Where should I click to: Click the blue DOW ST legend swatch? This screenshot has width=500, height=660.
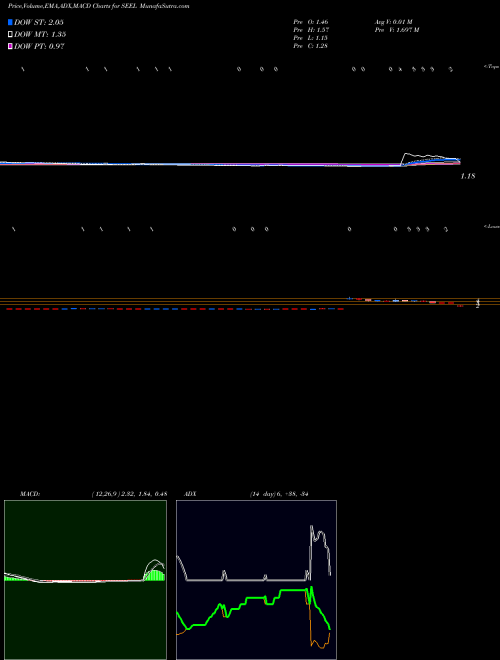(x=10, y=22)
